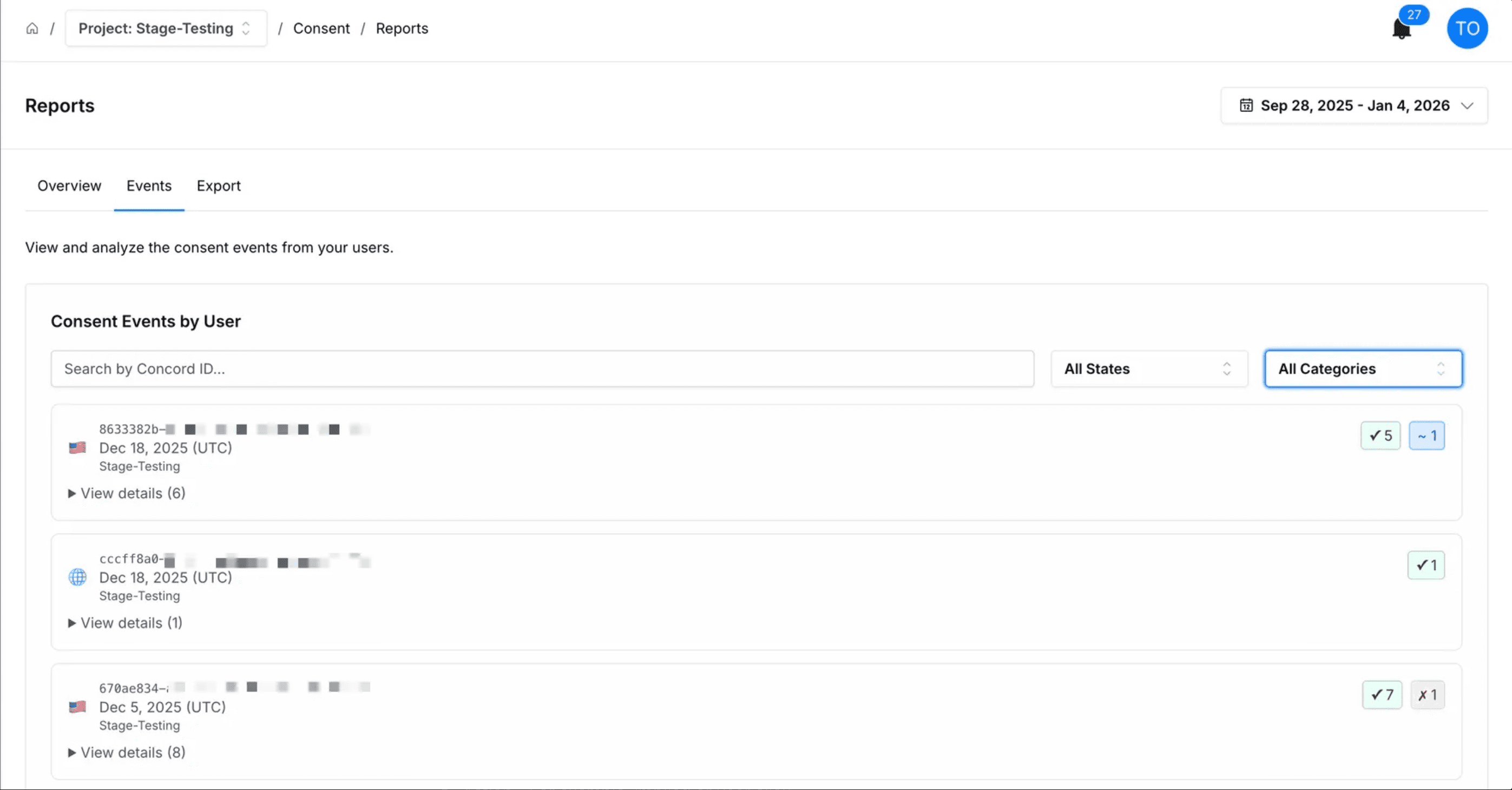1512x790 pixels.
Task: Click the check 7 badge
Action: pos(1382,695)
